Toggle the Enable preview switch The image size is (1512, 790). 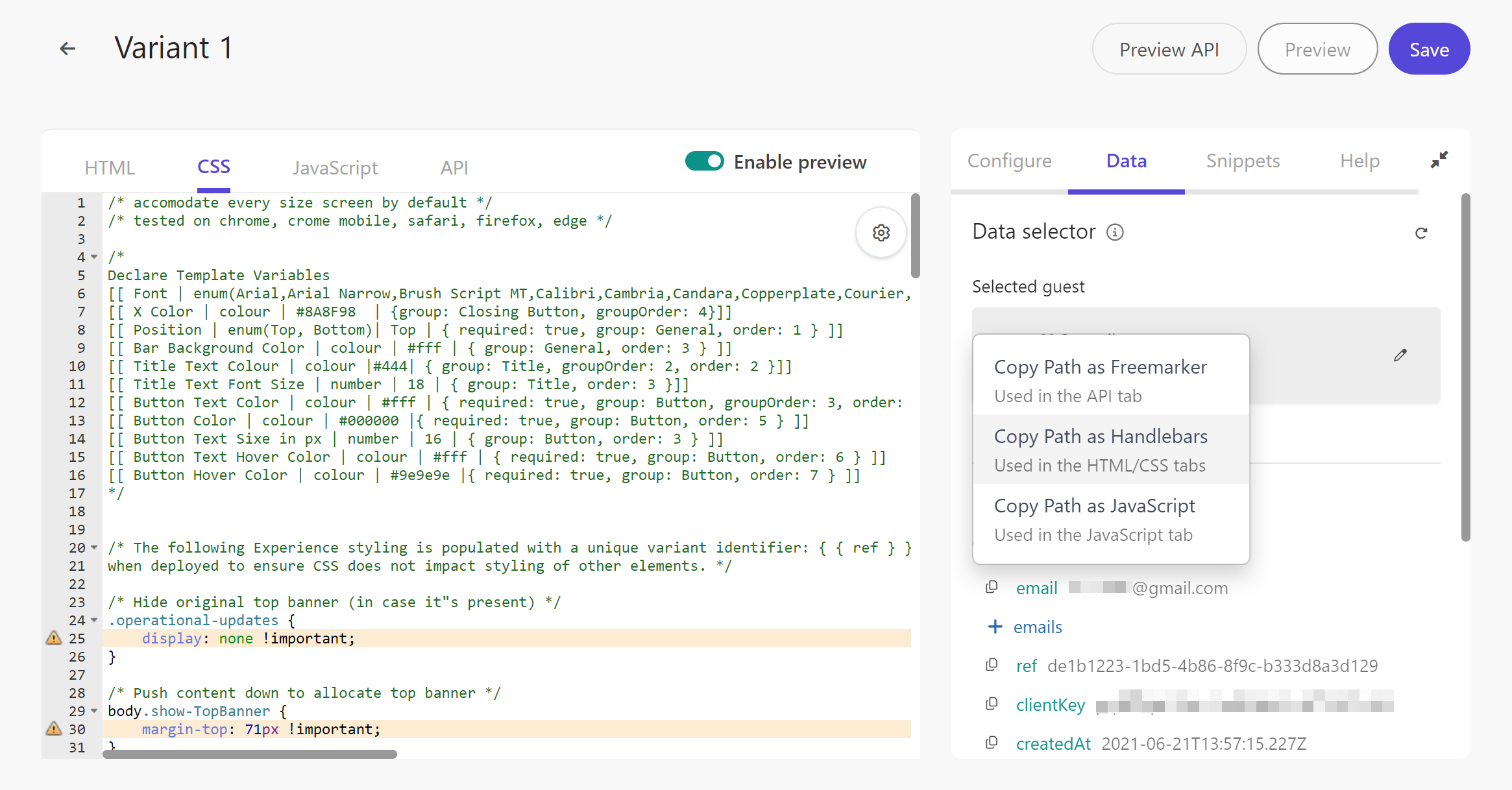[705, 161]
